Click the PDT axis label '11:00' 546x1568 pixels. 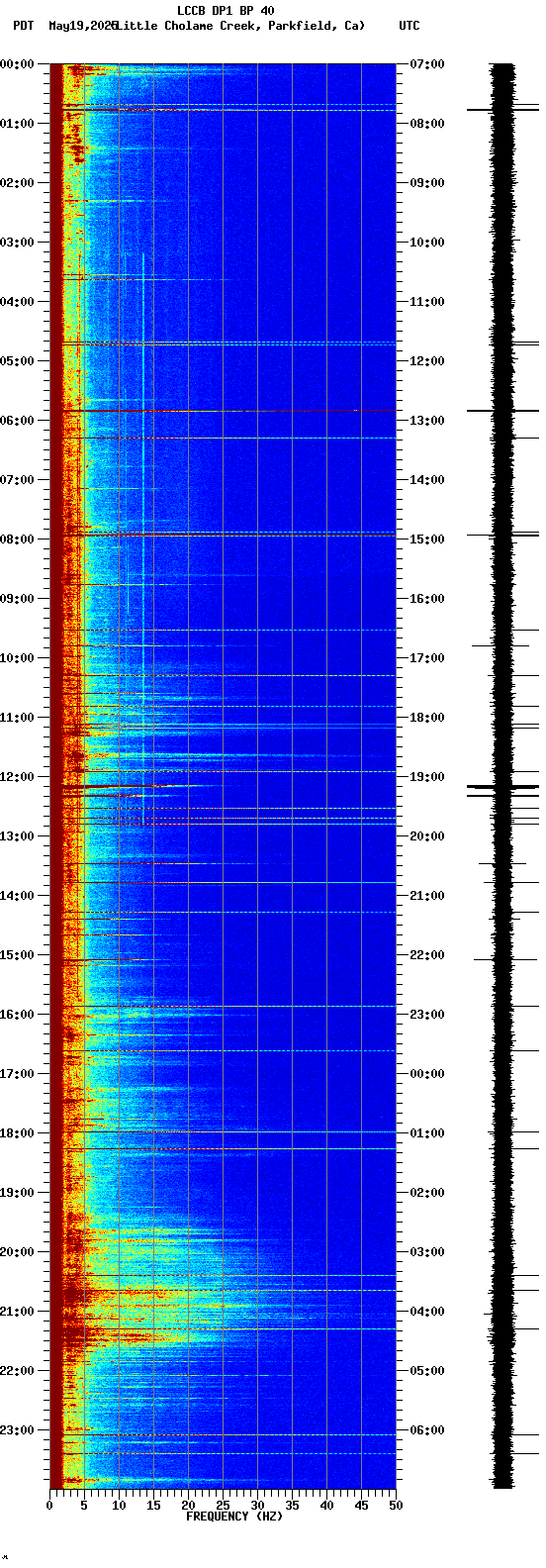pos(17,718)
